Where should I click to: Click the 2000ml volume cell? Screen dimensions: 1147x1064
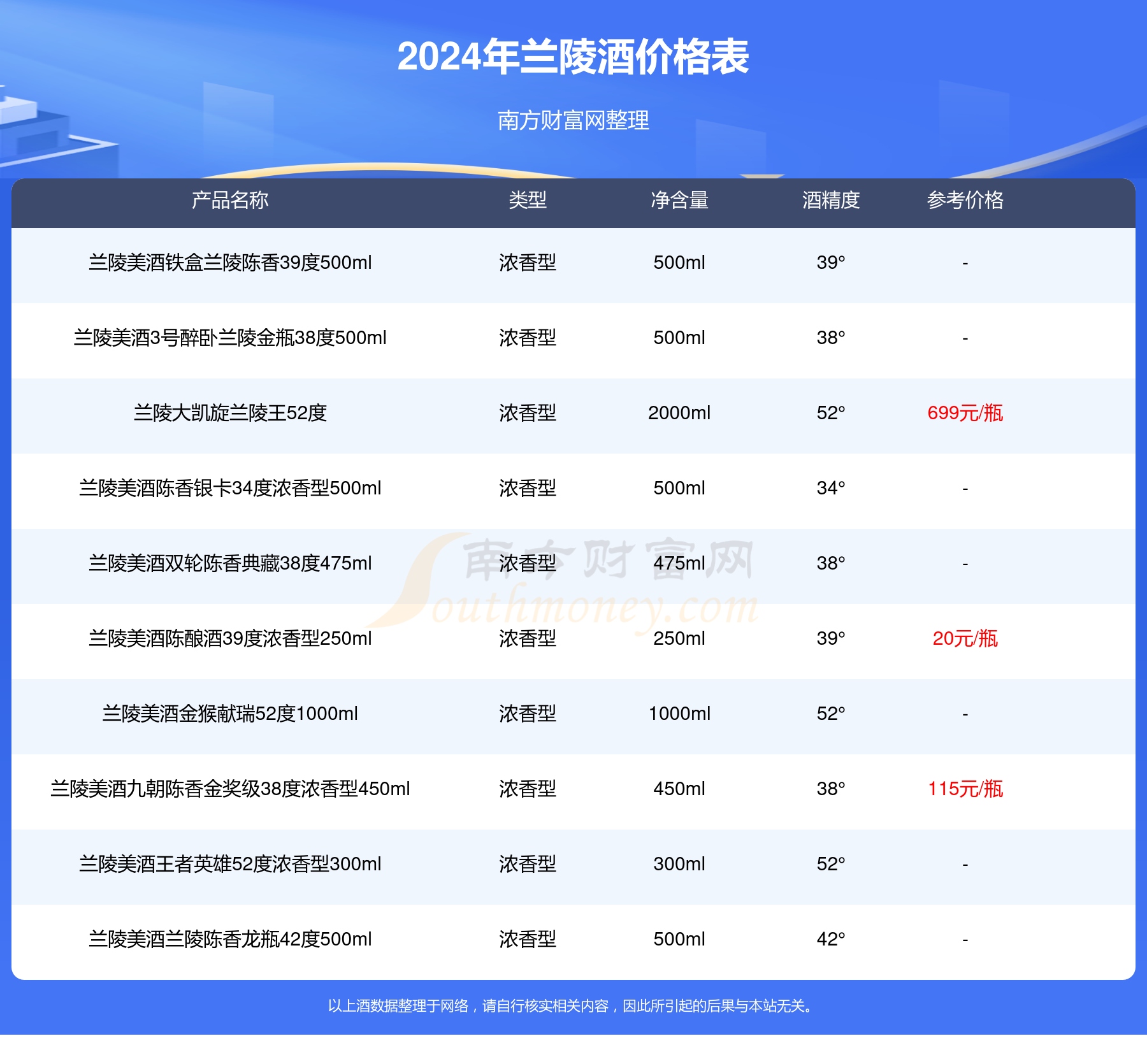(679, 413)
